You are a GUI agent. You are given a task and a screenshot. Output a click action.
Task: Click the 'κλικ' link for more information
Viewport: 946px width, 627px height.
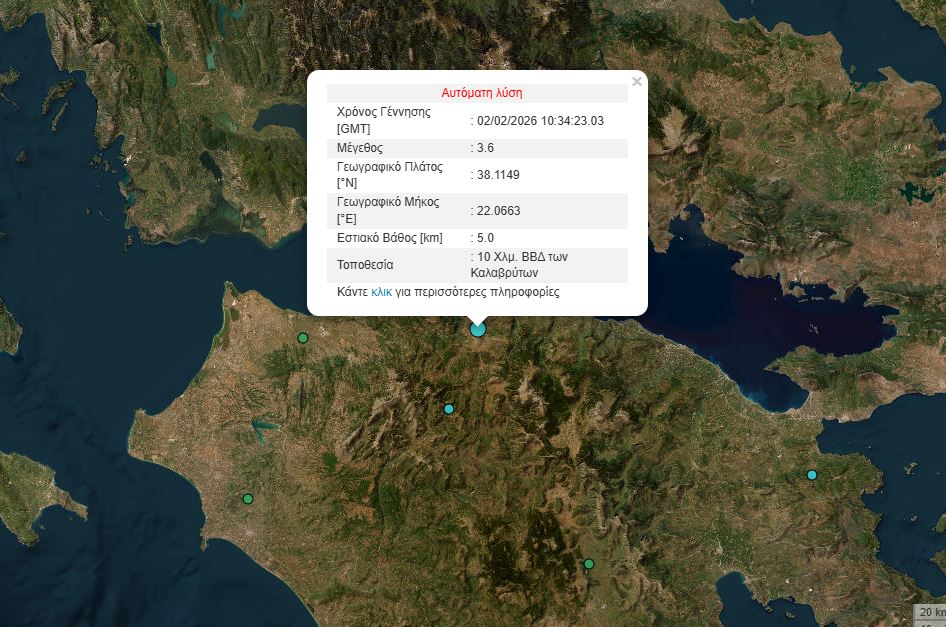pos(381,292)
